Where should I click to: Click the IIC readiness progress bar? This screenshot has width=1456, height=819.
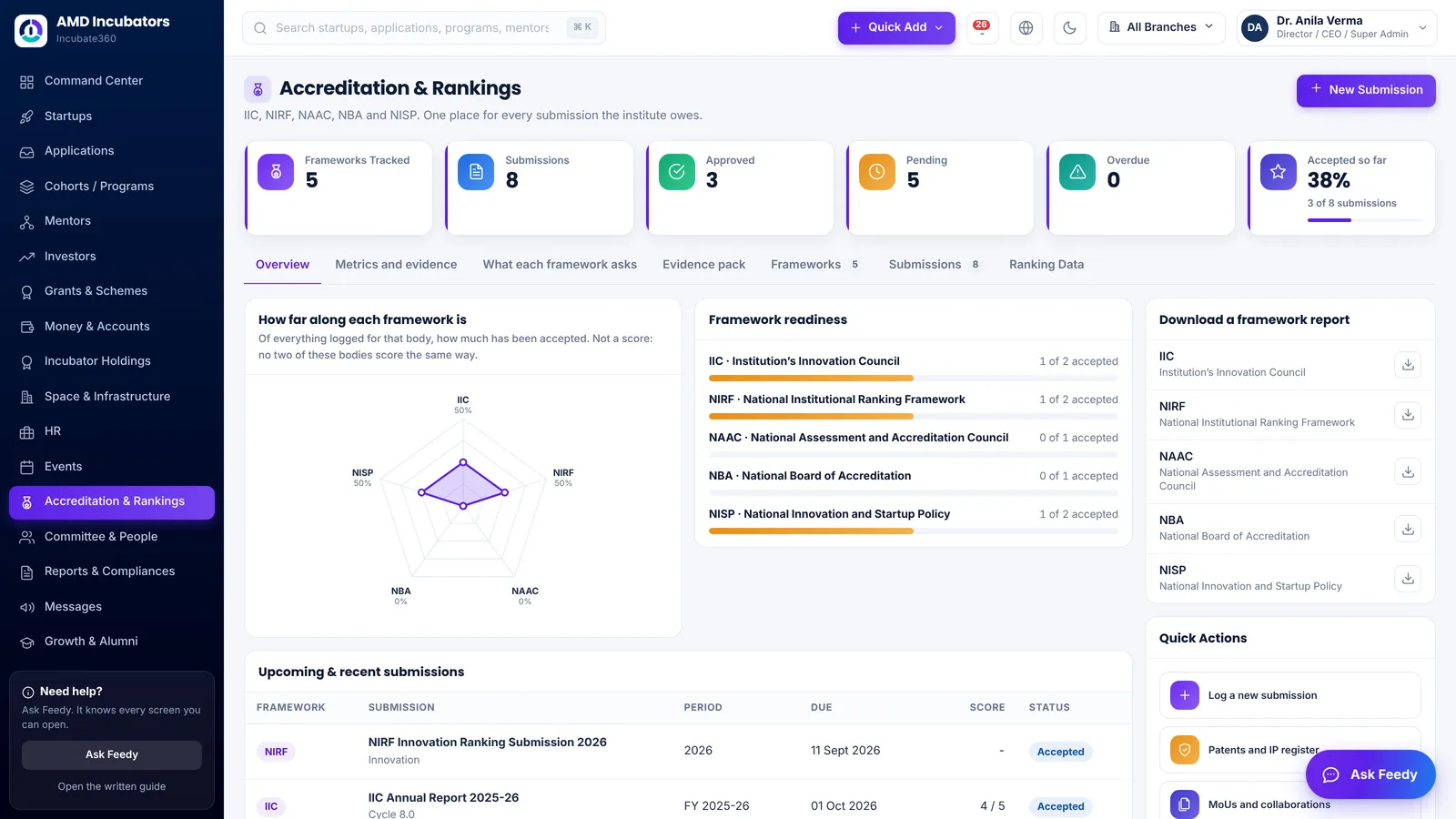913,379
